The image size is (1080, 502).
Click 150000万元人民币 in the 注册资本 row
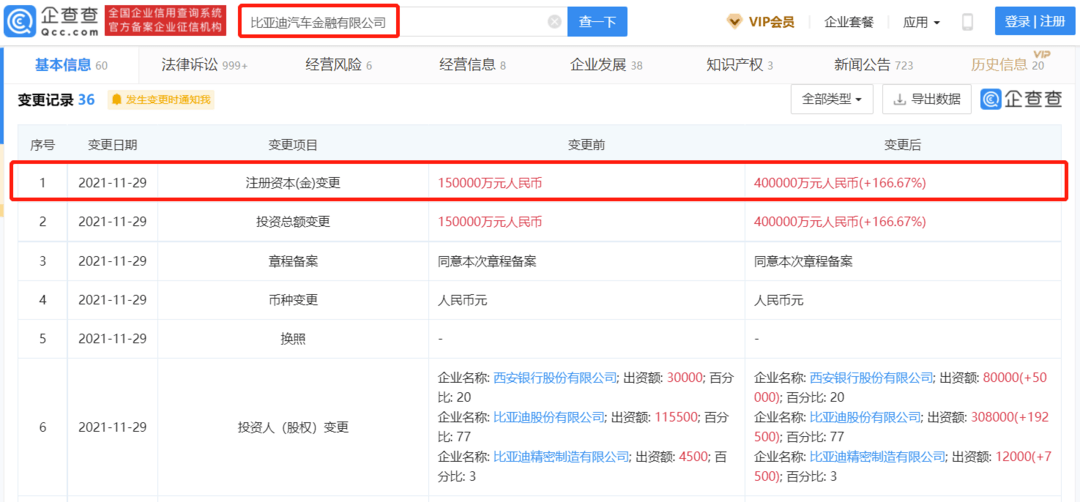pos(490,183)
